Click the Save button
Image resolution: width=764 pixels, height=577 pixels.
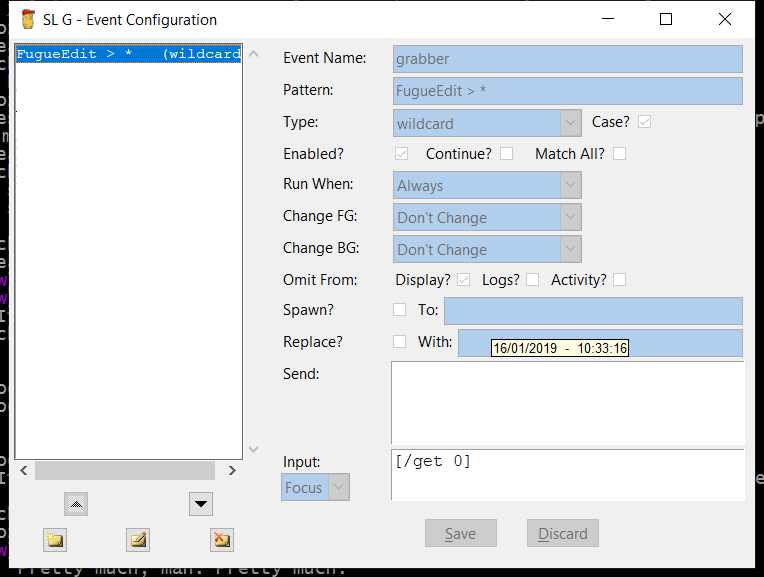(x=460, y=533)
